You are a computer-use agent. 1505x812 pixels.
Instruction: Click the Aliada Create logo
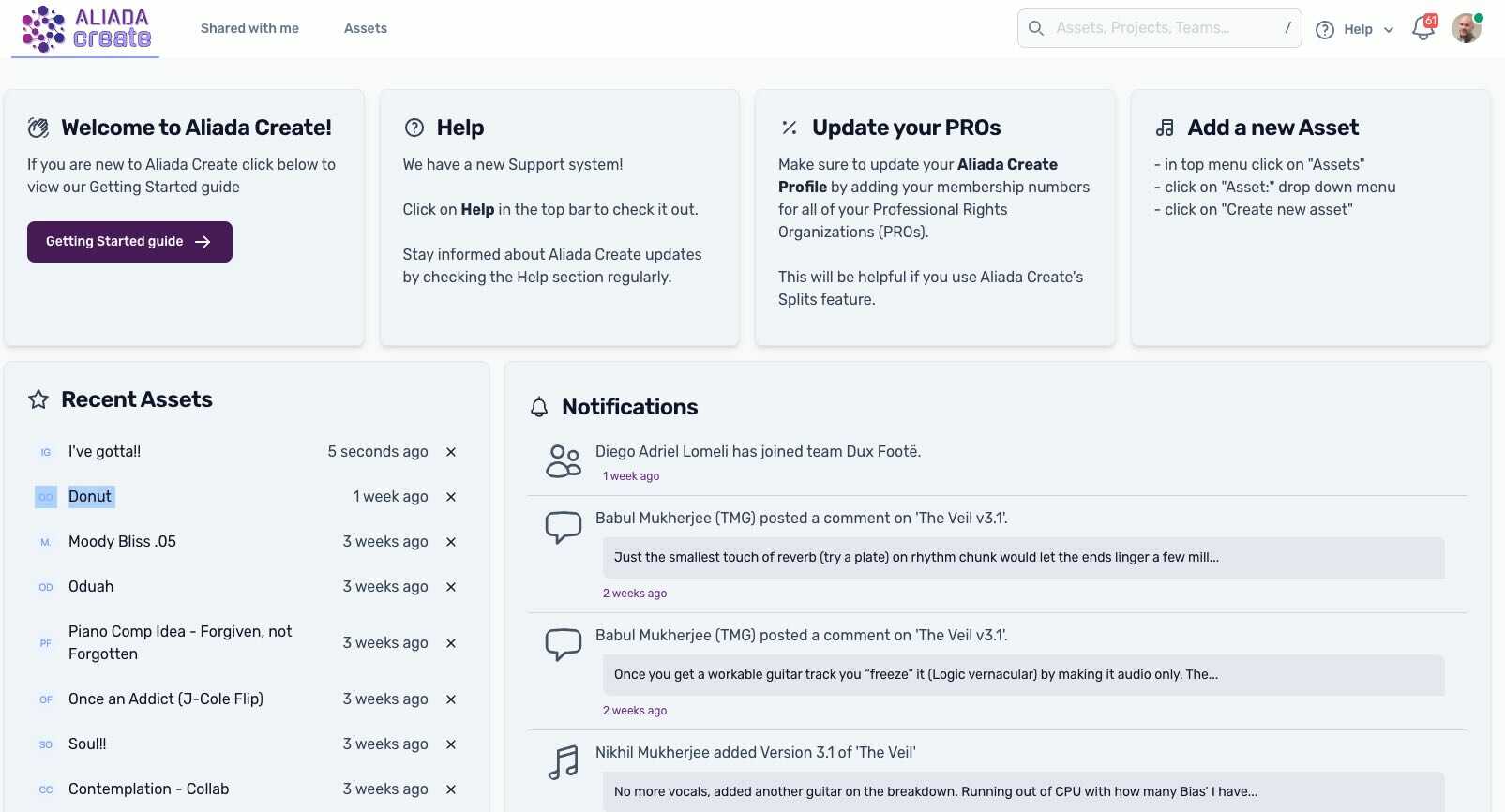pyautogui.click(x=85, y=29)
